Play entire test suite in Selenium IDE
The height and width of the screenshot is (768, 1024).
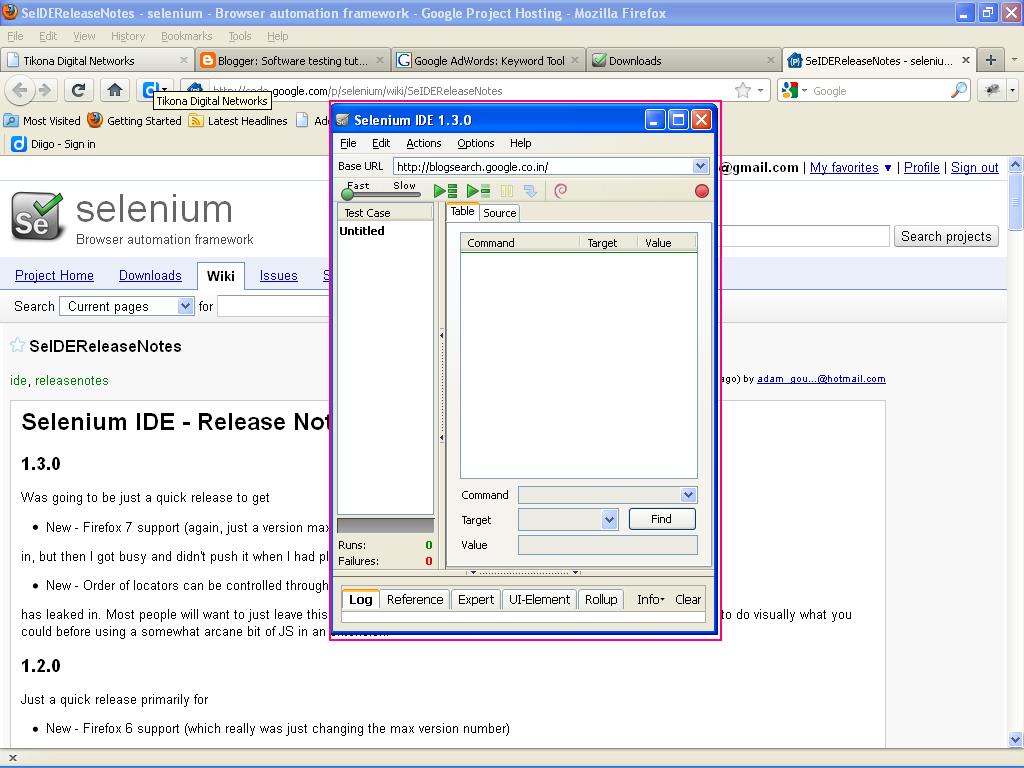(x=445, y=191)
